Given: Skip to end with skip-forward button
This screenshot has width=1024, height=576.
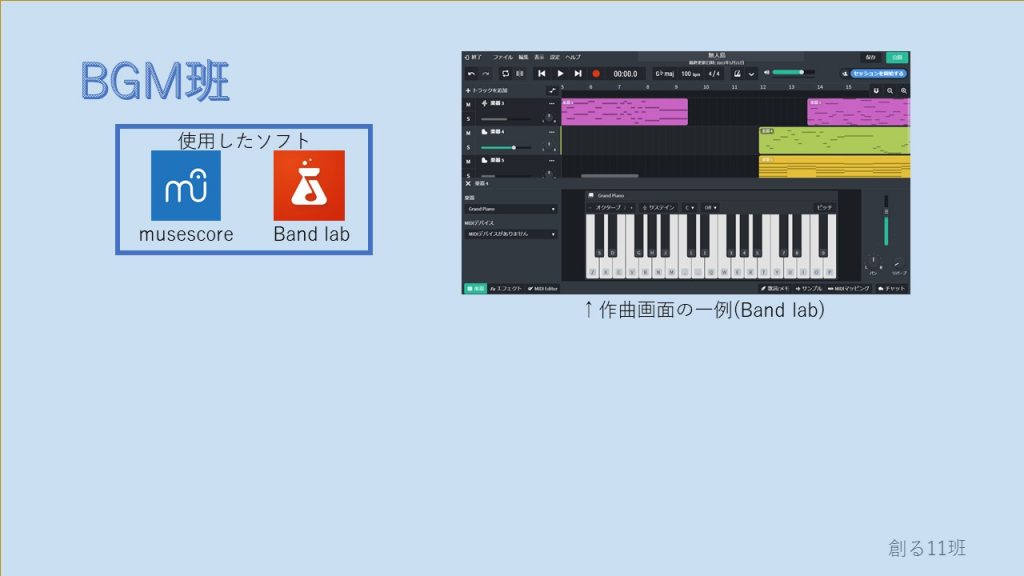Looking at the screenshot, I should point(578,74).
